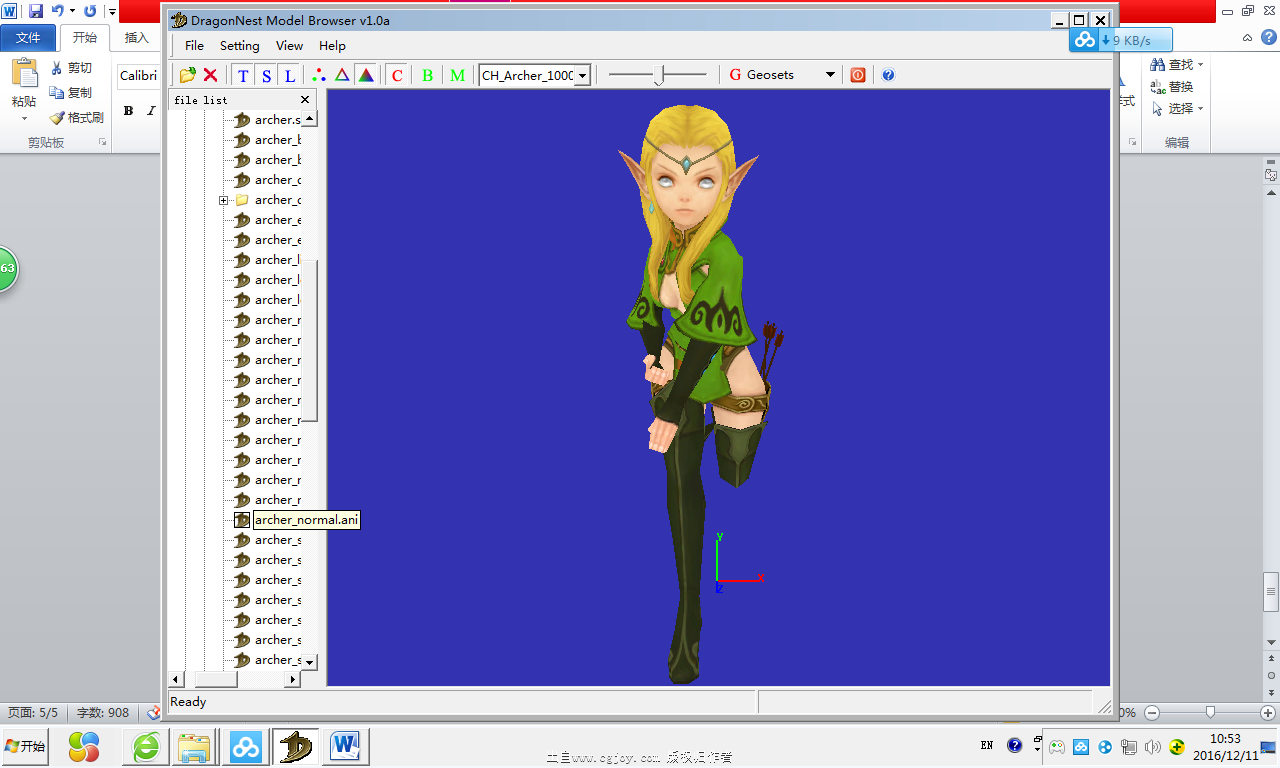Click 格式刷 format painter in Word
Screen dimensions: 1280x768
[77, 117]
